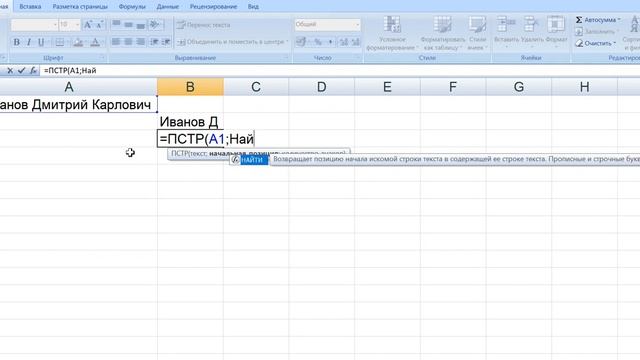Image resolution: width=640 pixels, height=360 pixels.
Task: Open Выравнивание group dialog launcher
Action: 286,58
